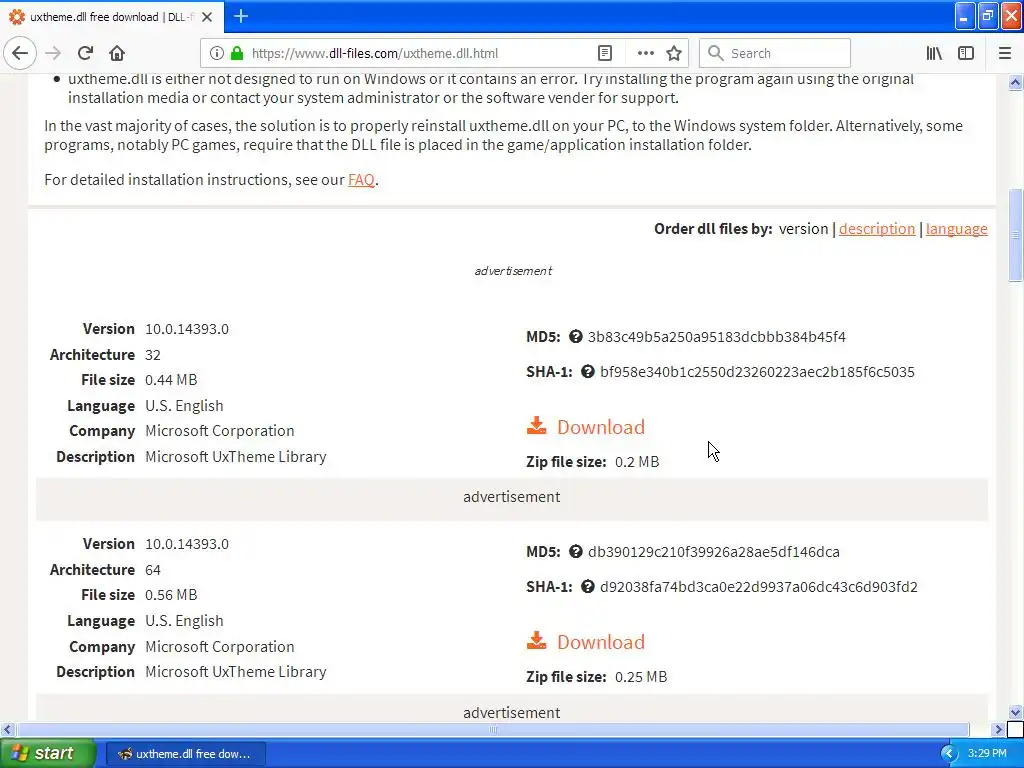The height and width of the screenshot is (768, 1024).
Task: Select the uxtheme.dll free download tab
Action: pyautogui.click(x=111, y=17)
